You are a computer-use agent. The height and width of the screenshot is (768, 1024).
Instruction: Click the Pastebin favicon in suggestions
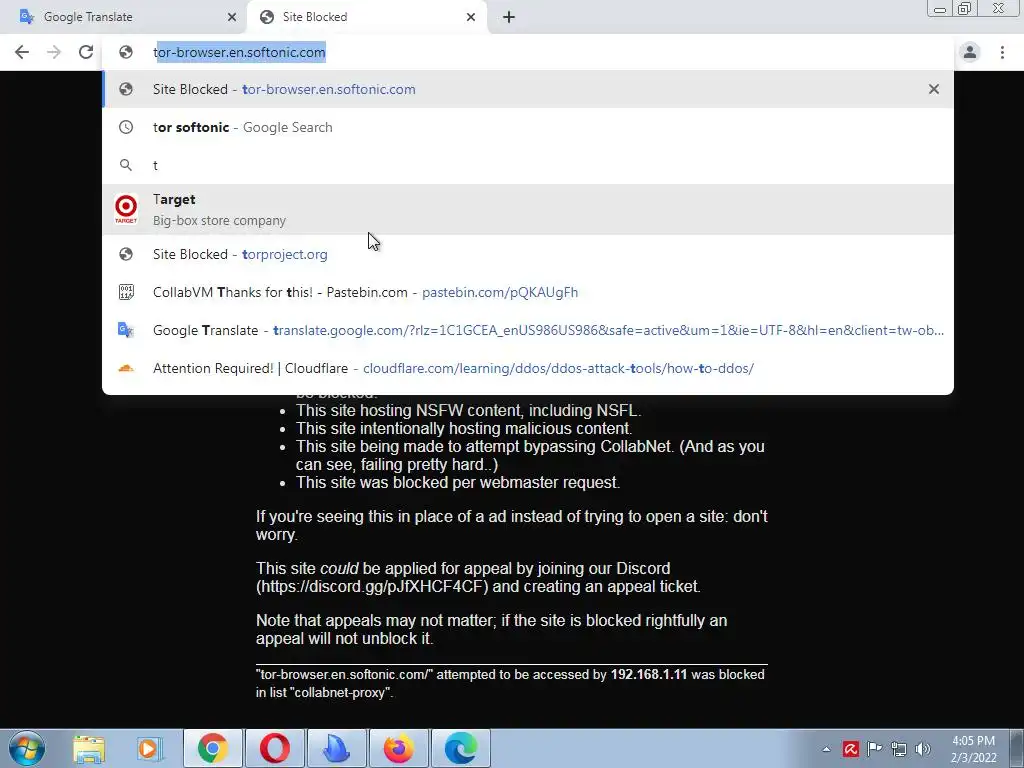(x=126, y=292)
